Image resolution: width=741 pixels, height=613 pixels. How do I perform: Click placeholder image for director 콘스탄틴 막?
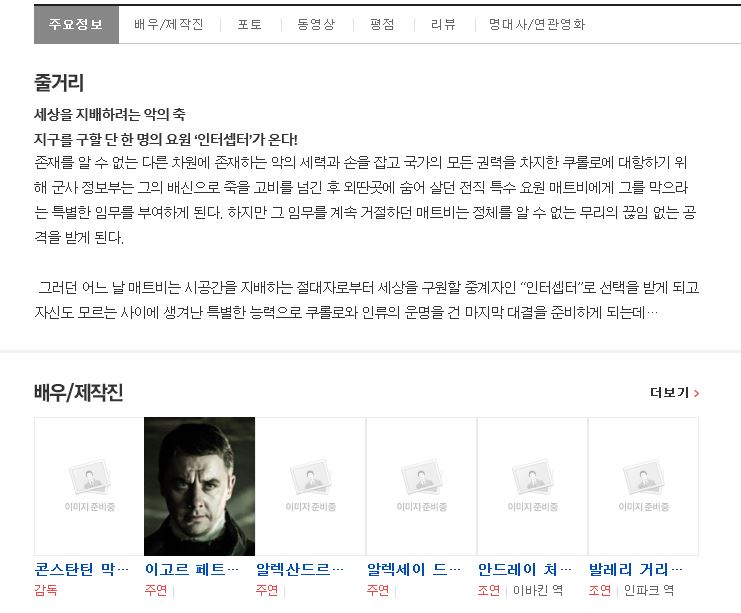click(89, 486)
